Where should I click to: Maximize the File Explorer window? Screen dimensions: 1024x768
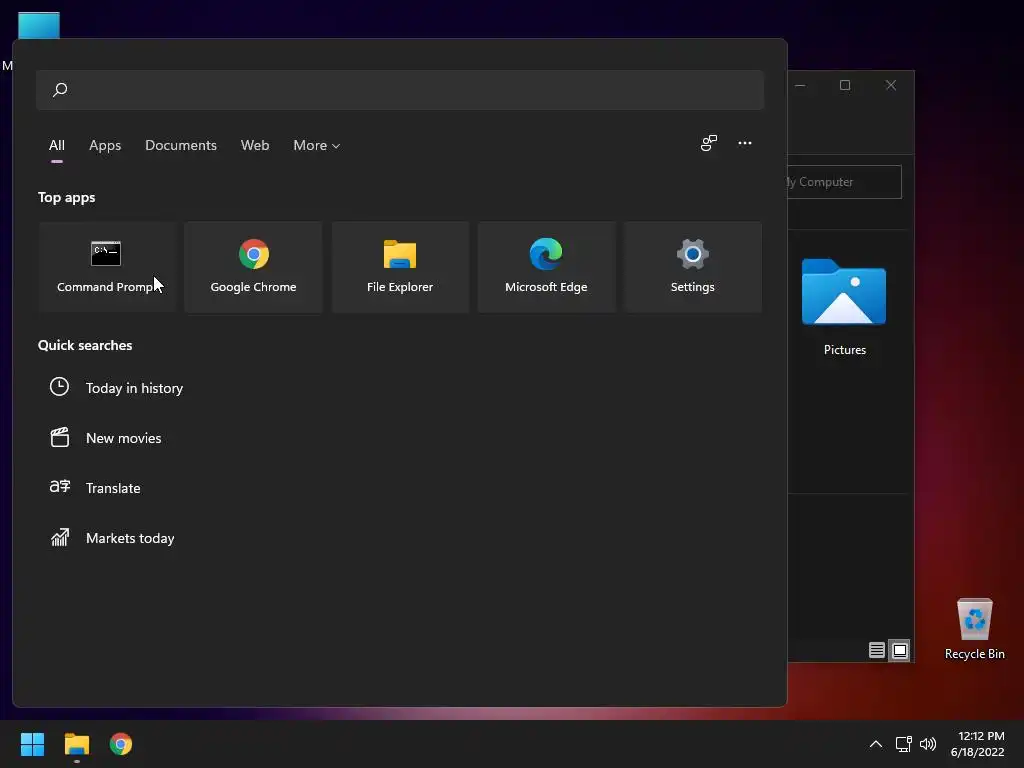coord(845,85)
